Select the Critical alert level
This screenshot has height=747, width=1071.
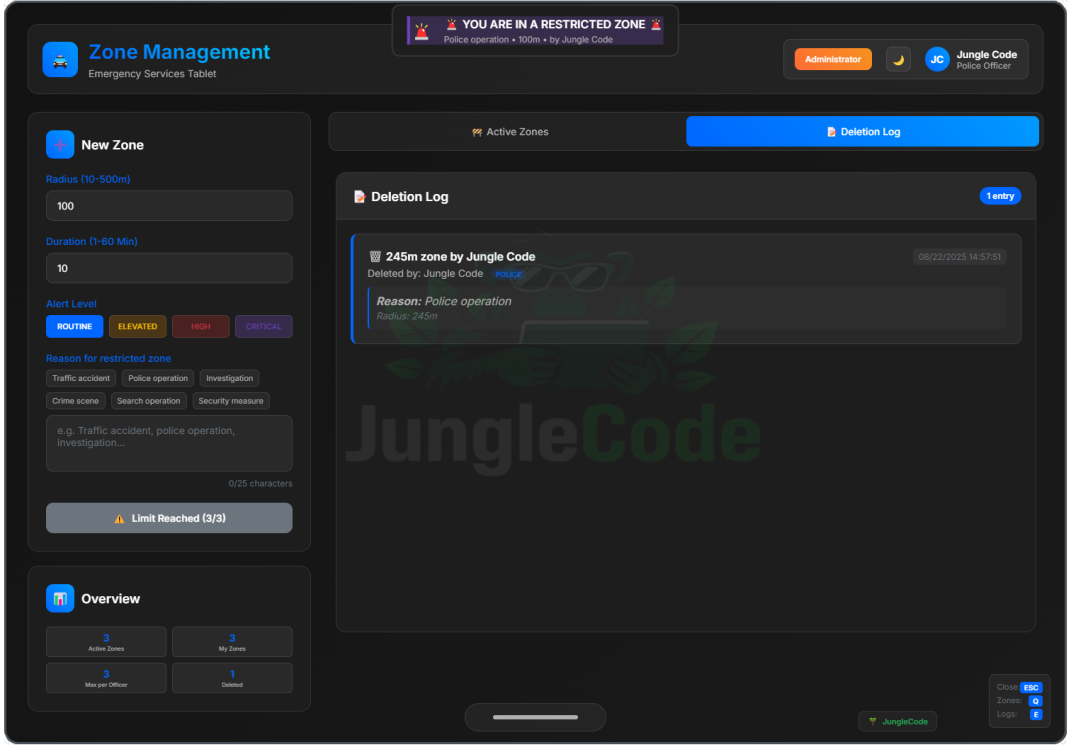pyautogui.click(x=264, y=327)
